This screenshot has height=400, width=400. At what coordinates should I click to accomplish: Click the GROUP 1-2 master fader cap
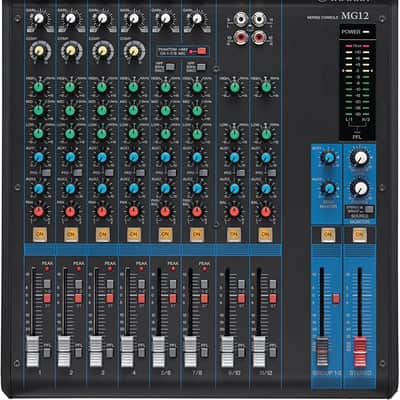(322, 352)
